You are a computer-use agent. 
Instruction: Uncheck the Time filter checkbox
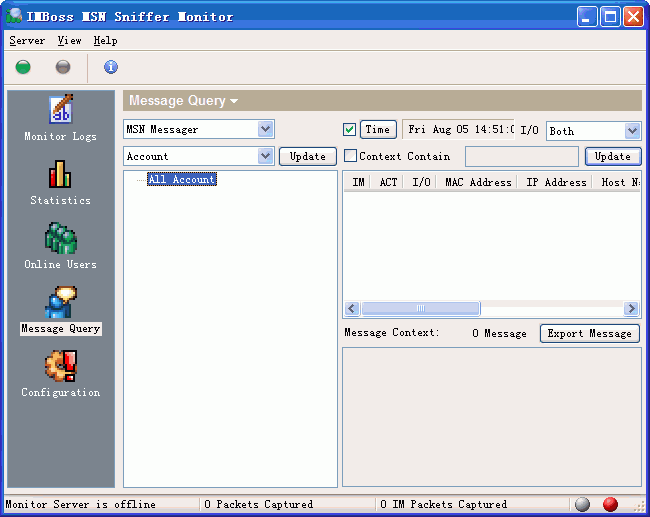tap(349, 130)
